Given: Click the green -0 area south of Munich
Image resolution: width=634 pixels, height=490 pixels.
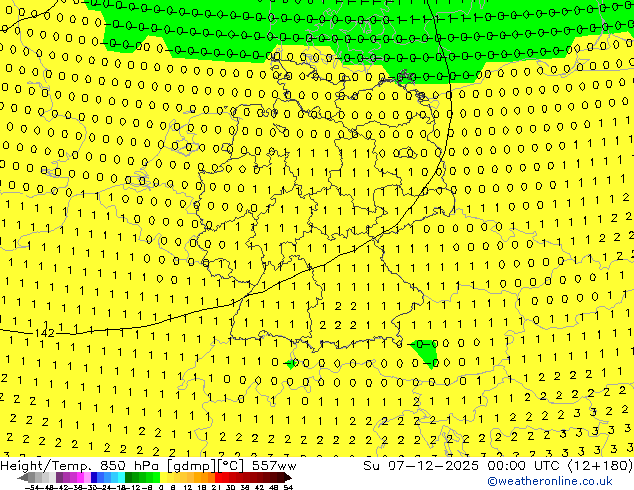Looking at the screenshot, I should click(x=425, y=353).
